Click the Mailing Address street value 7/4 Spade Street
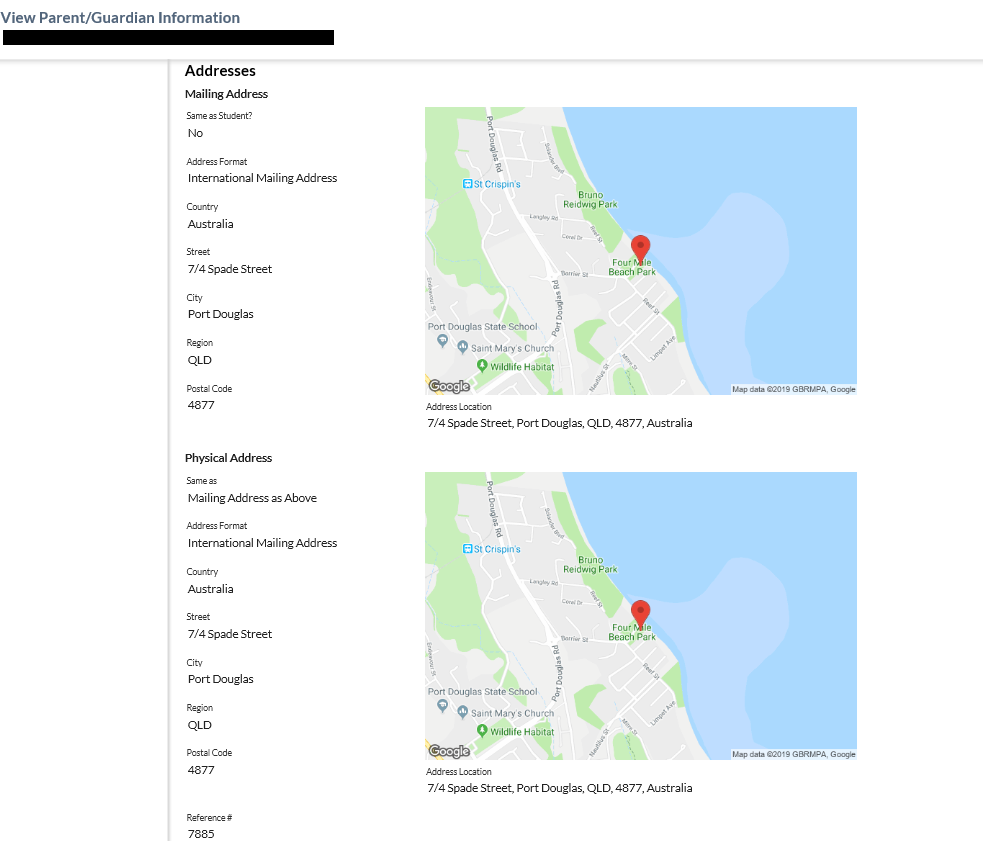The image size is (983, 841). pyautogui.click(x=230, y=269)
